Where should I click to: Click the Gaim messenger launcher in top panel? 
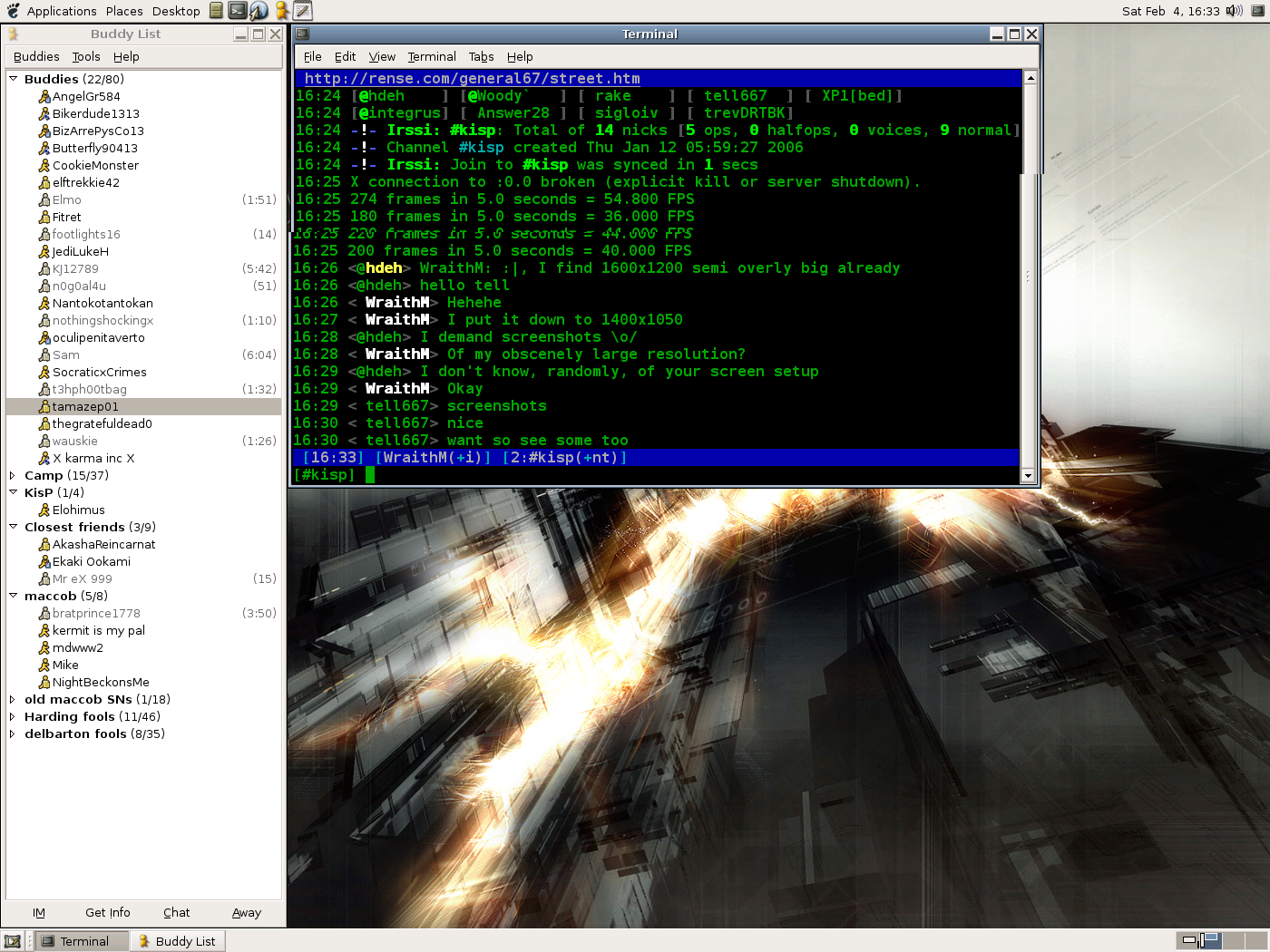(x=282, y=11)
